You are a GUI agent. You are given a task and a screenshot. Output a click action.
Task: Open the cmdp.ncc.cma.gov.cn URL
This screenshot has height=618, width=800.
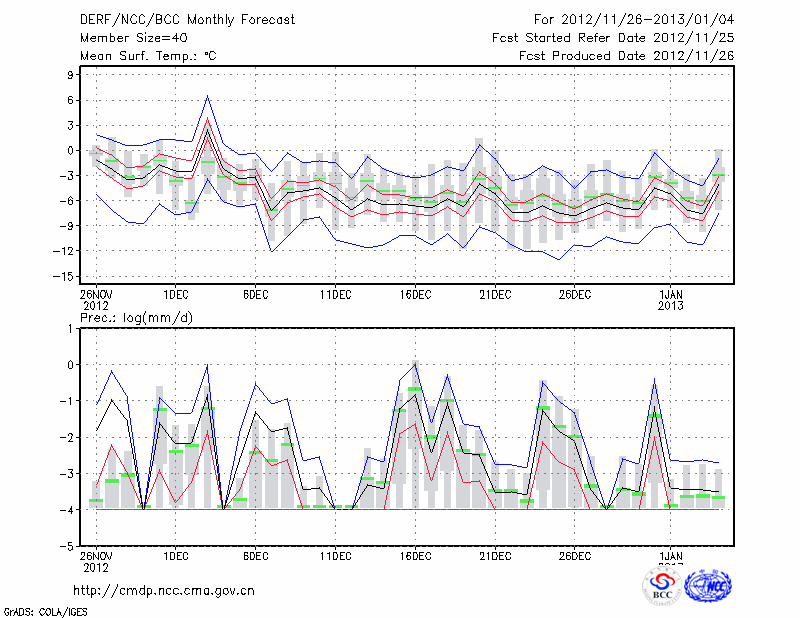point(164,590)
